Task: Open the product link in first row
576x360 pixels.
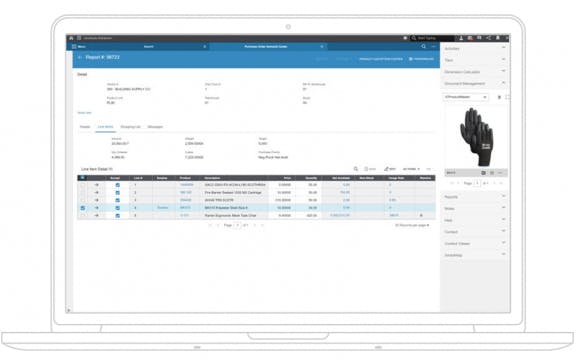Action: coord(187,185)
